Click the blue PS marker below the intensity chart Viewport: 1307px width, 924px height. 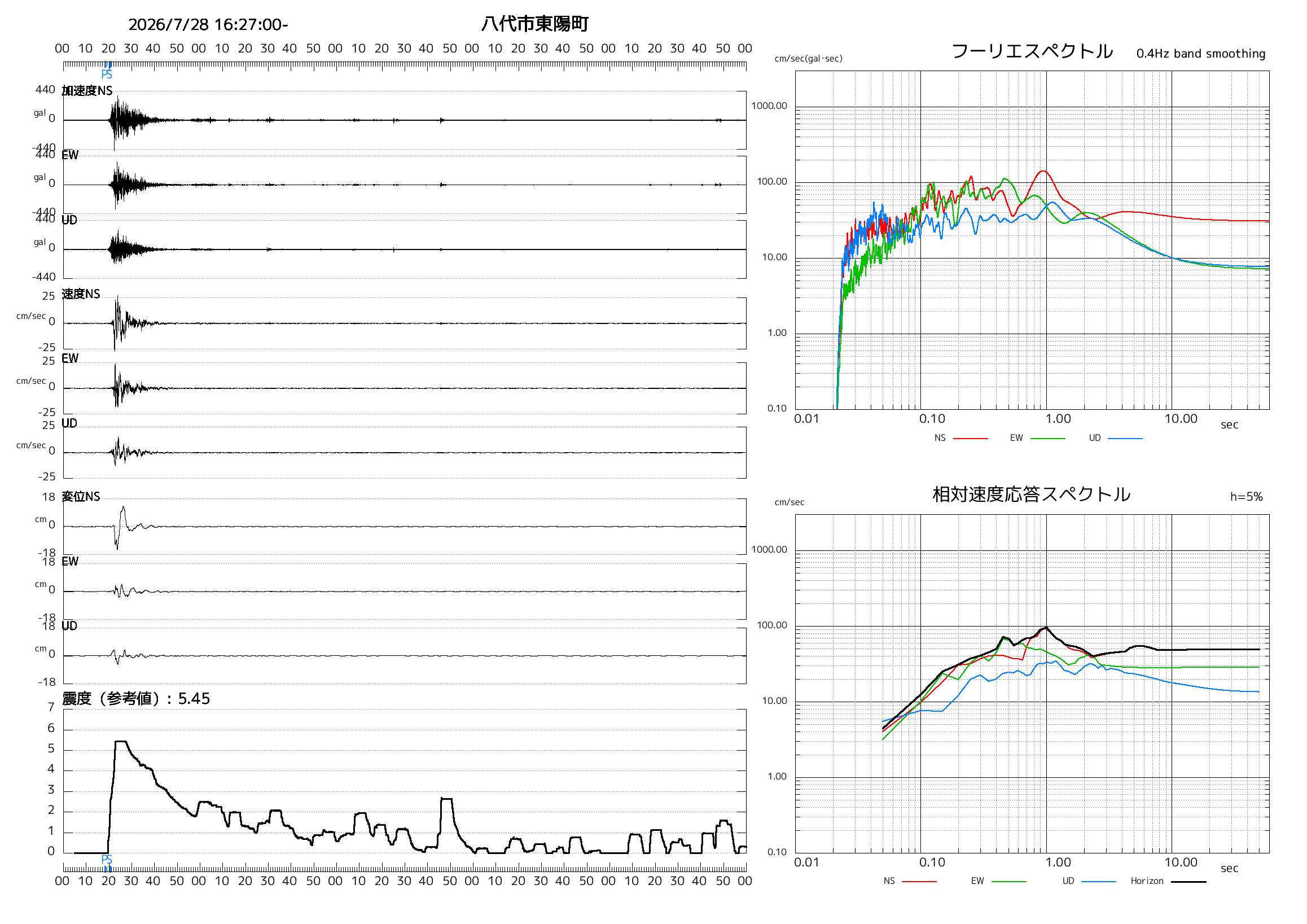click(107, 860)
